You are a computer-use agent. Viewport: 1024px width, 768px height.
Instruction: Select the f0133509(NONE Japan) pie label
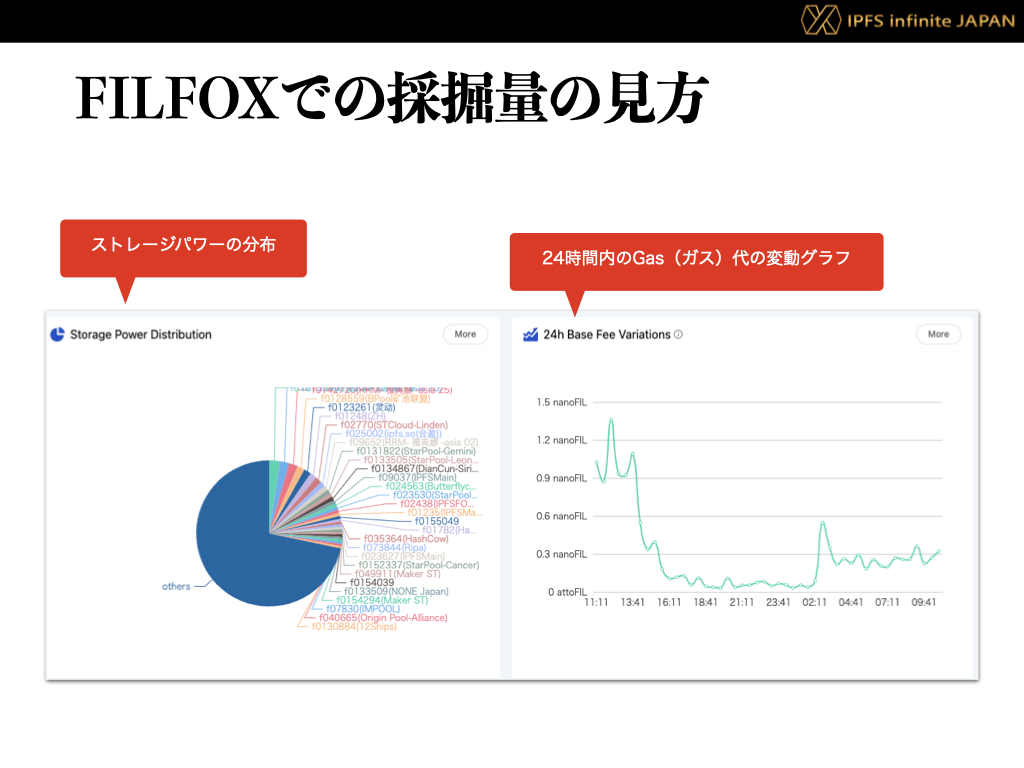point(396,592)
